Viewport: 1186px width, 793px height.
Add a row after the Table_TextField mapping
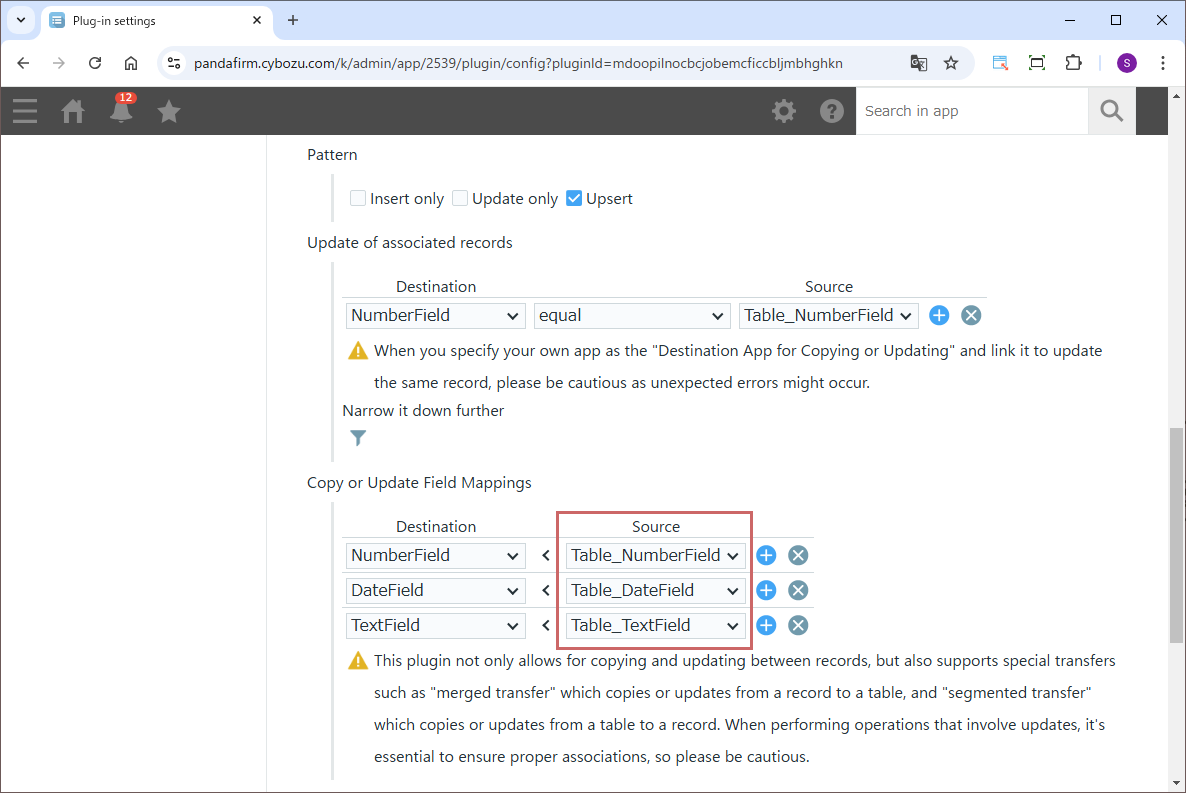click(x=766, y=625)
